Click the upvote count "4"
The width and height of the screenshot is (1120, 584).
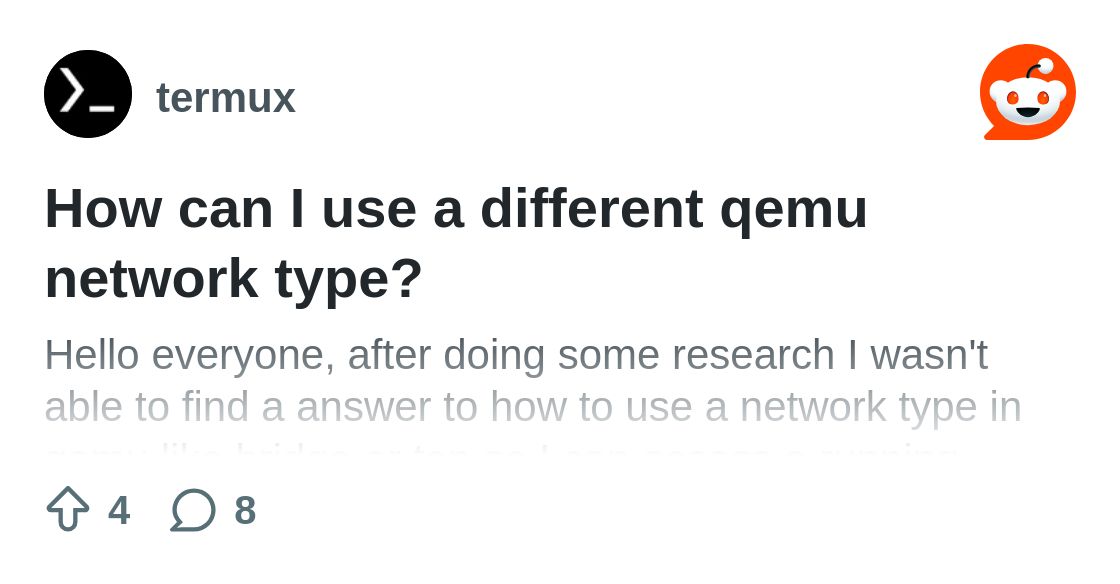(119, 511)
